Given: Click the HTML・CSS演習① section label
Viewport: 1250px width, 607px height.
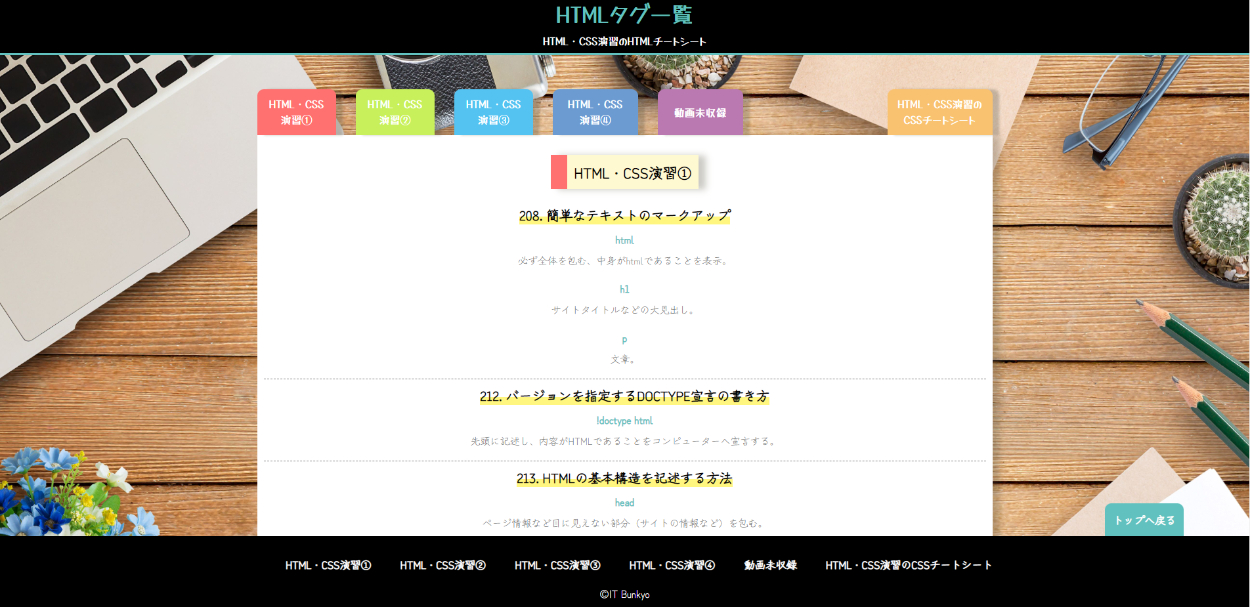Looking at the screenshot, I should point(632,173).
